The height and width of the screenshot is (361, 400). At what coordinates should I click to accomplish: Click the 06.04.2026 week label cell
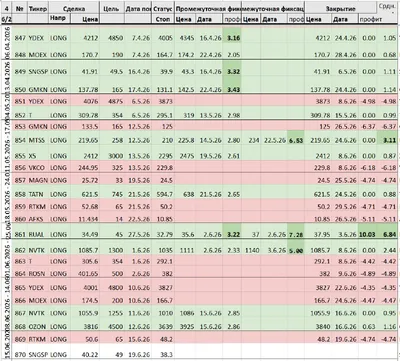pyautogui.click(x=6, y=43)
